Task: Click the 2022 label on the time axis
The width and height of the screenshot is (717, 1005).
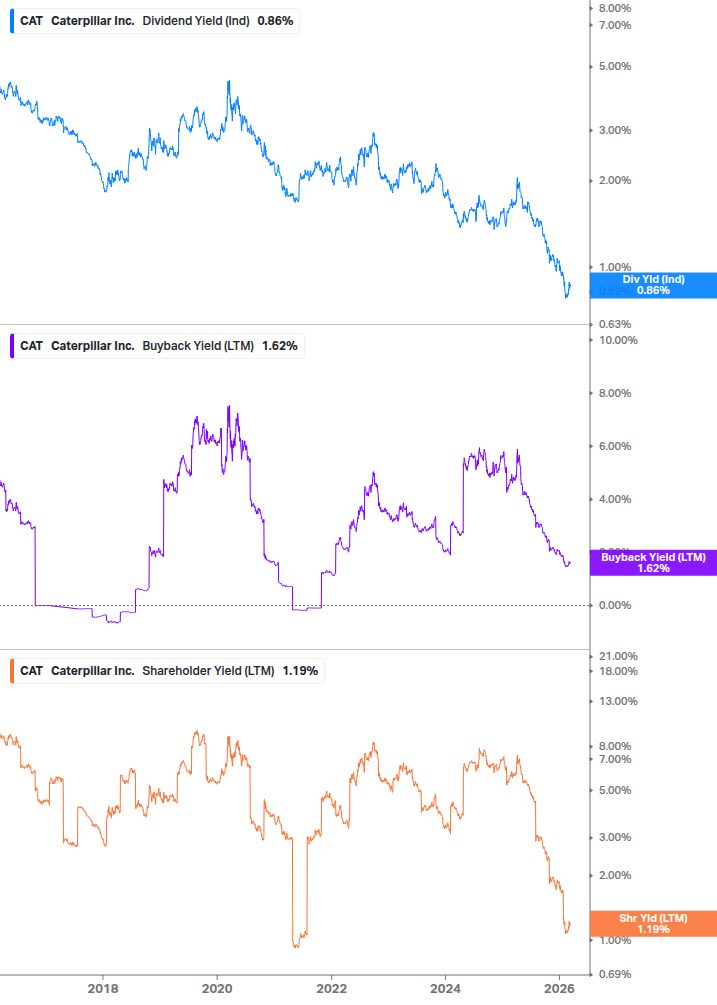Action: click(332, 988)
